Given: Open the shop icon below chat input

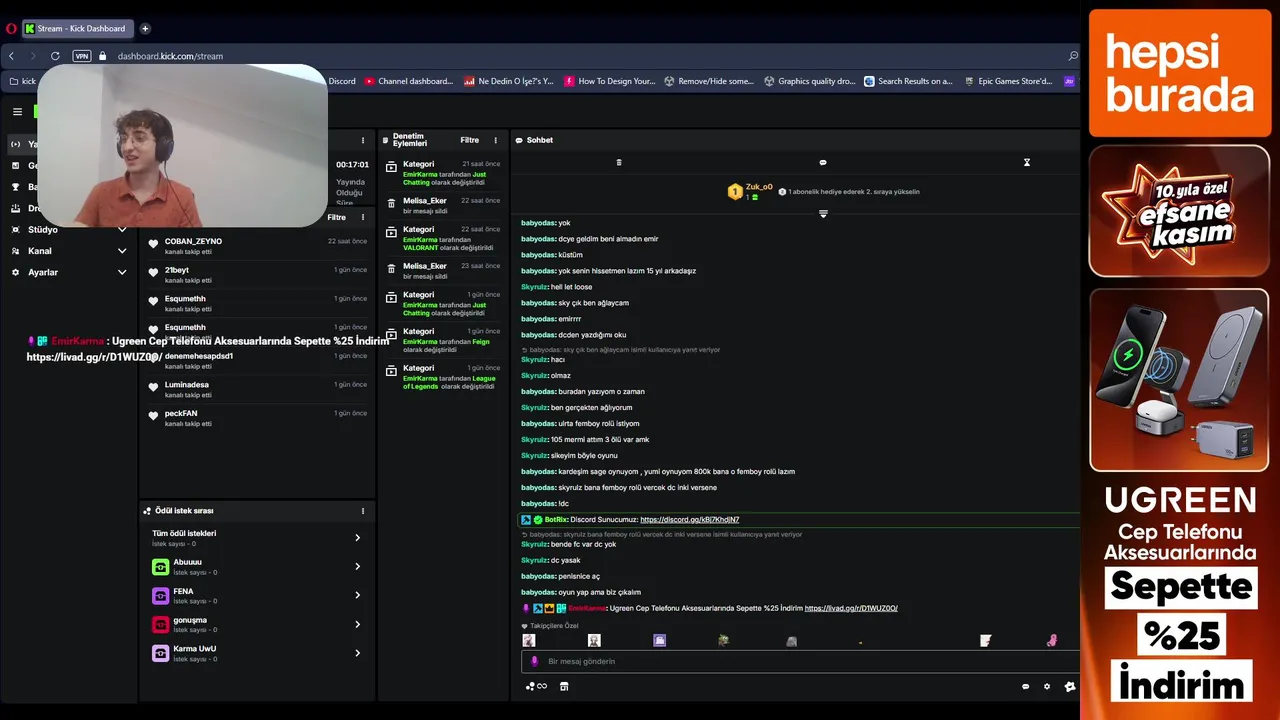Looking at the screenshot, I should point(564,686).
